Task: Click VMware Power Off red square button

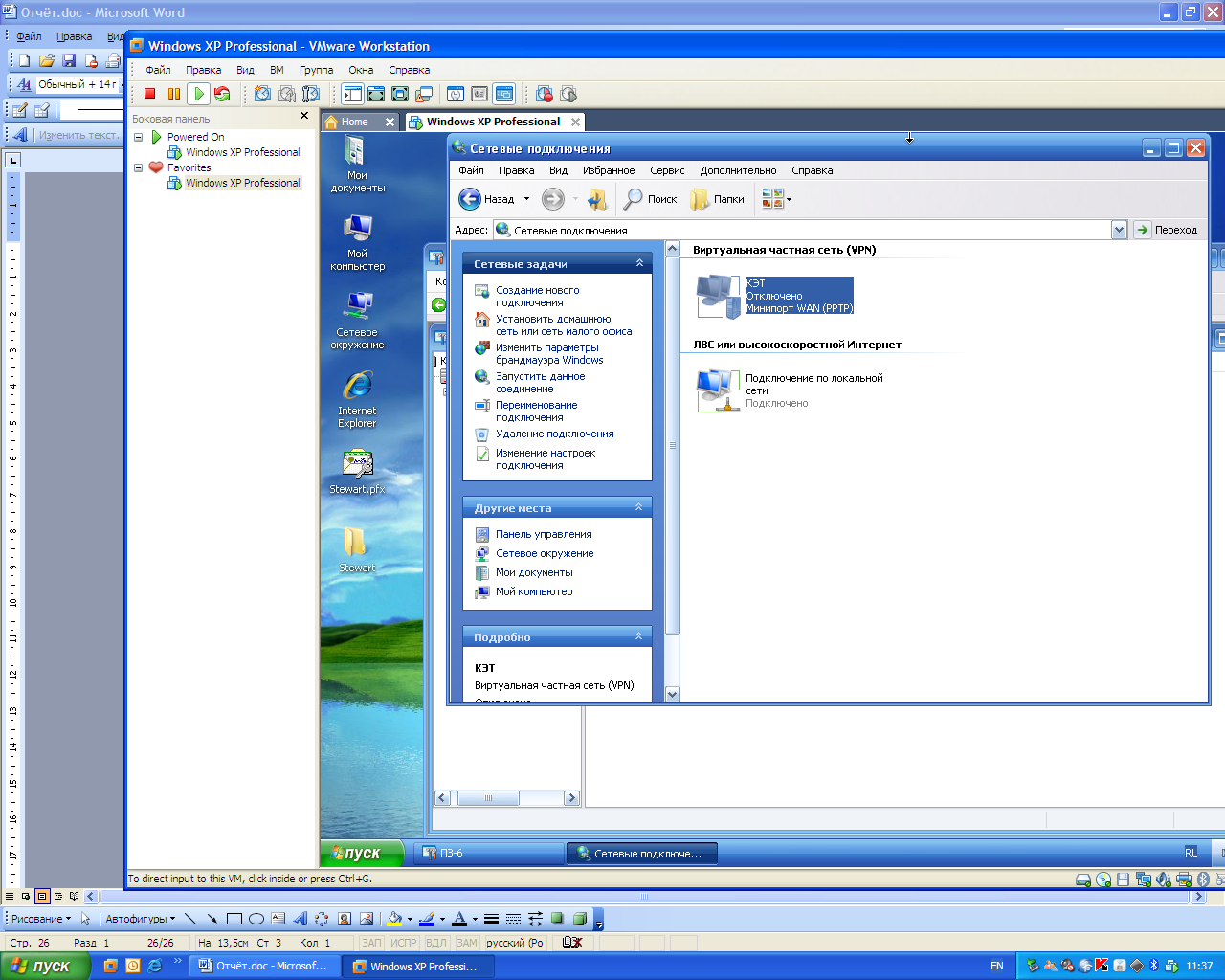Action: [150, 94]
